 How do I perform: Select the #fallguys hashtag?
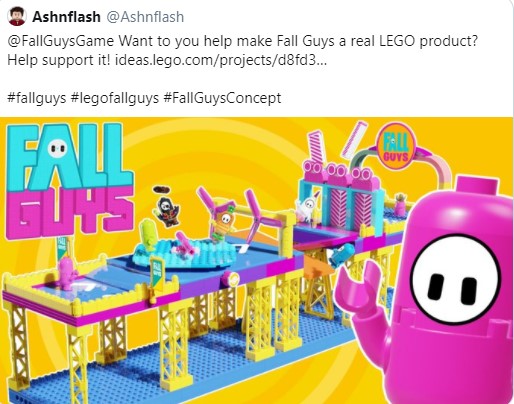click(x=37, y=98)
